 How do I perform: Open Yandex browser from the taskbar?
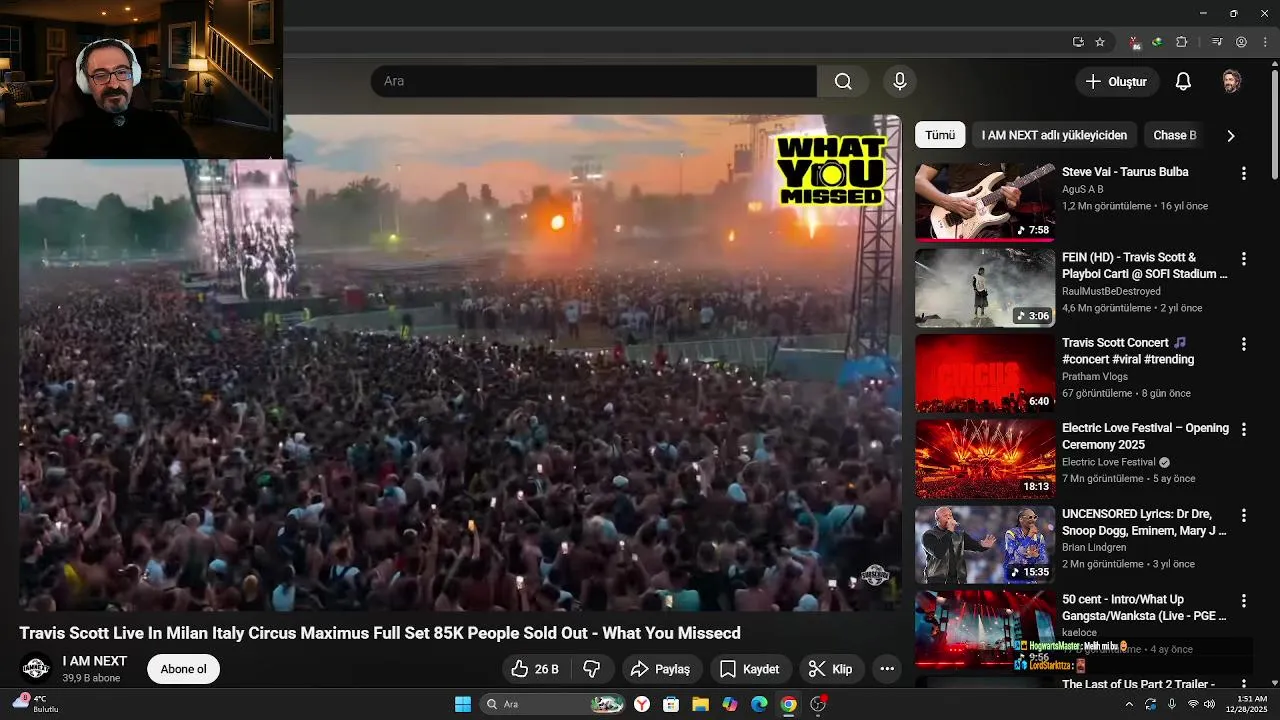coord(641,704)
